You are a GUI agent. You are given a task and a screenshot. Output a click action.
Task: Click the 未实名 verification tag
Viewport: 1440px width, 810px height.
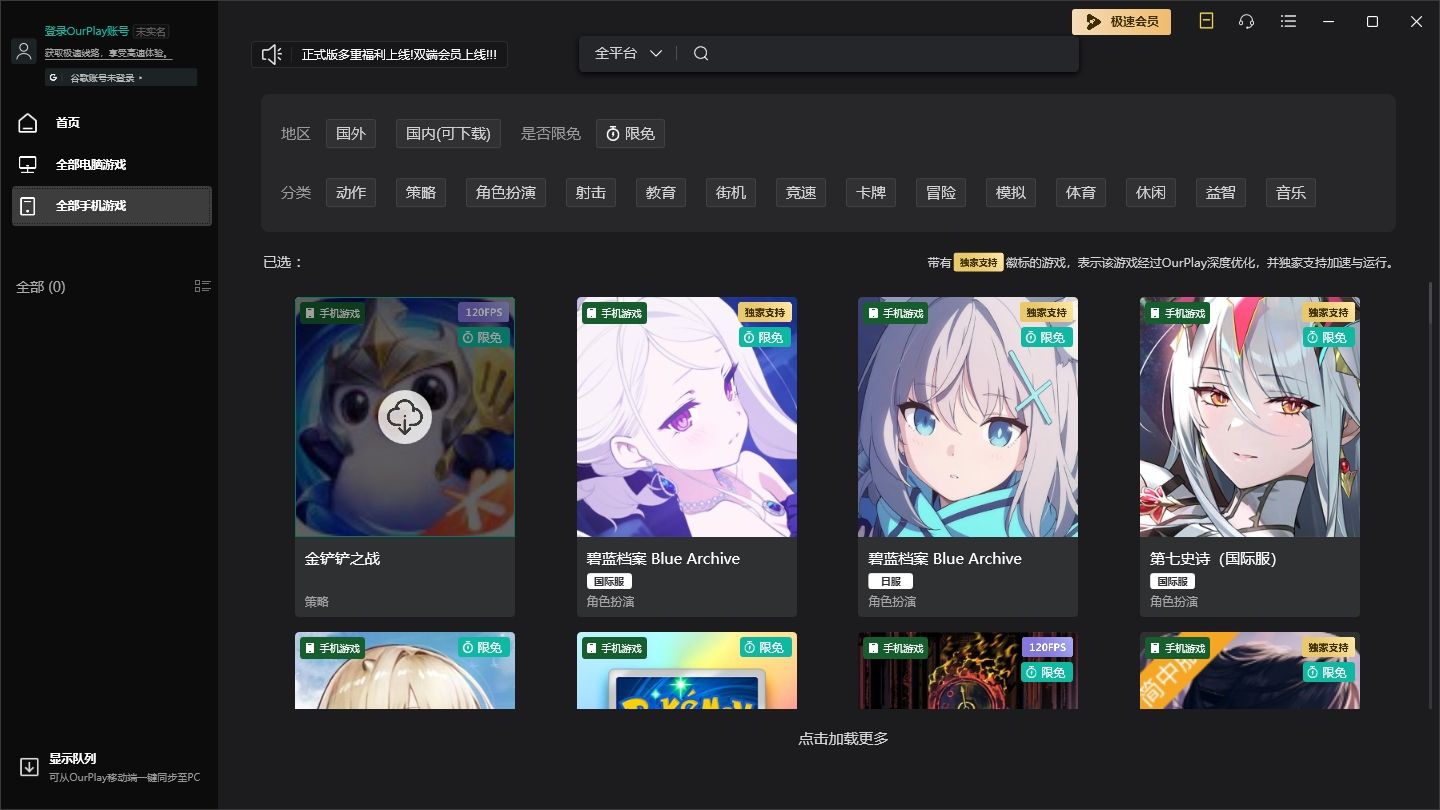pyautogui.click(x=151, y=32)
